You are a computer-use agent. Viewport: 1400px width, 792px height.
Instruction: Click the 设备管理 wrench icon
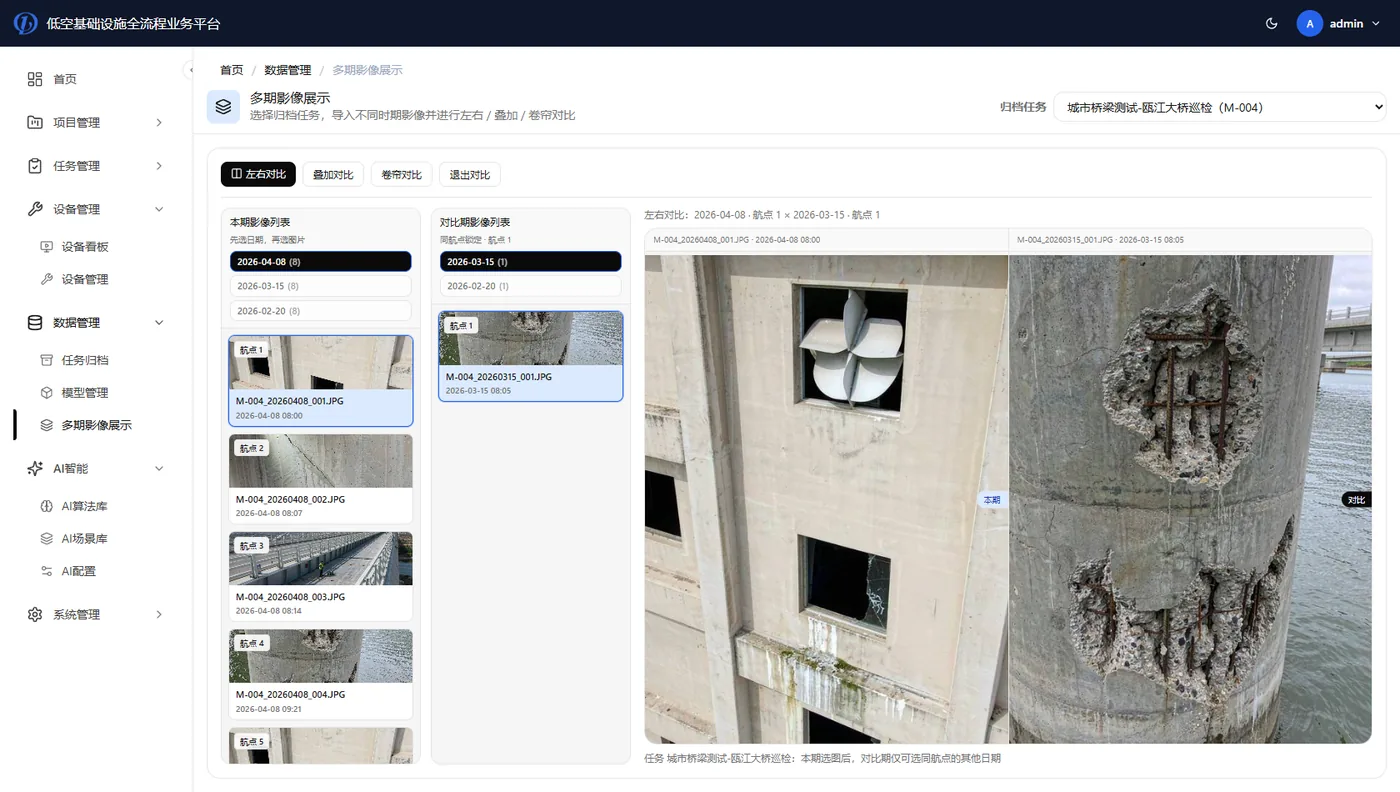[x=35, y=209]
